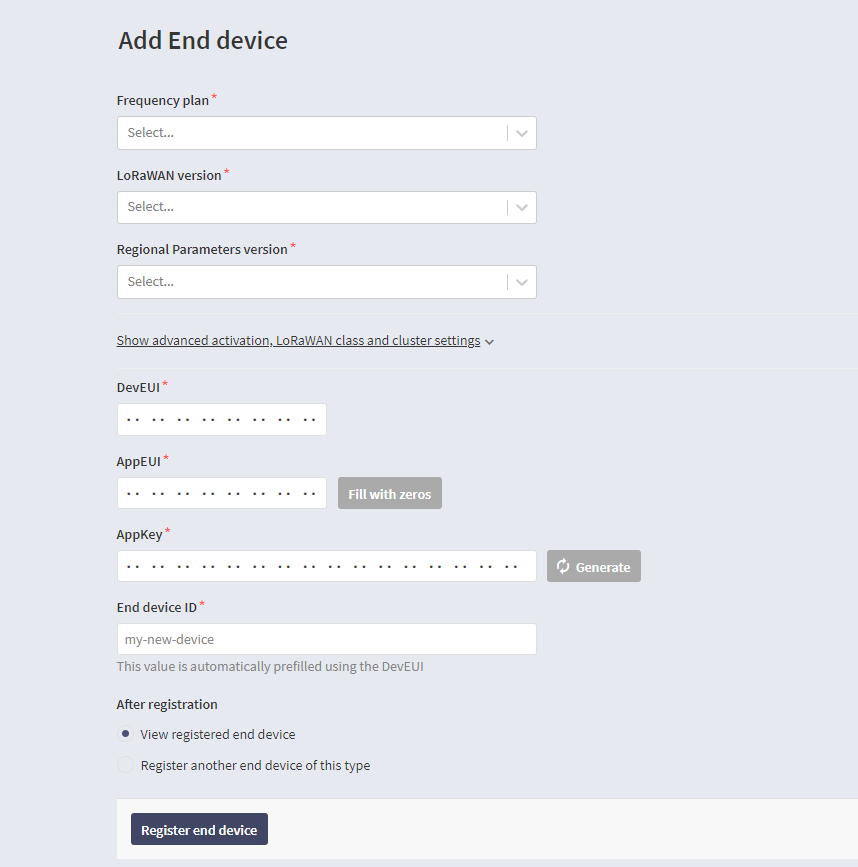Image resolution: width=858 pixels, height=867 pixels.
Task: Click inside the AppEUI input field
Action: 220,492
